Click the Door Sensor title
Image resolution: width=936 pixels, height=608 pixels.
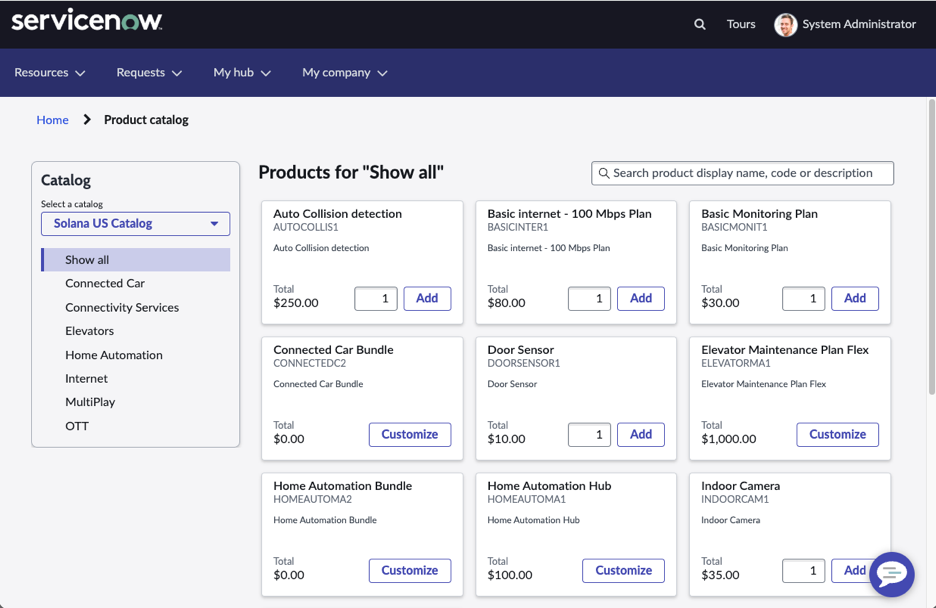click(x=521, y=350)
